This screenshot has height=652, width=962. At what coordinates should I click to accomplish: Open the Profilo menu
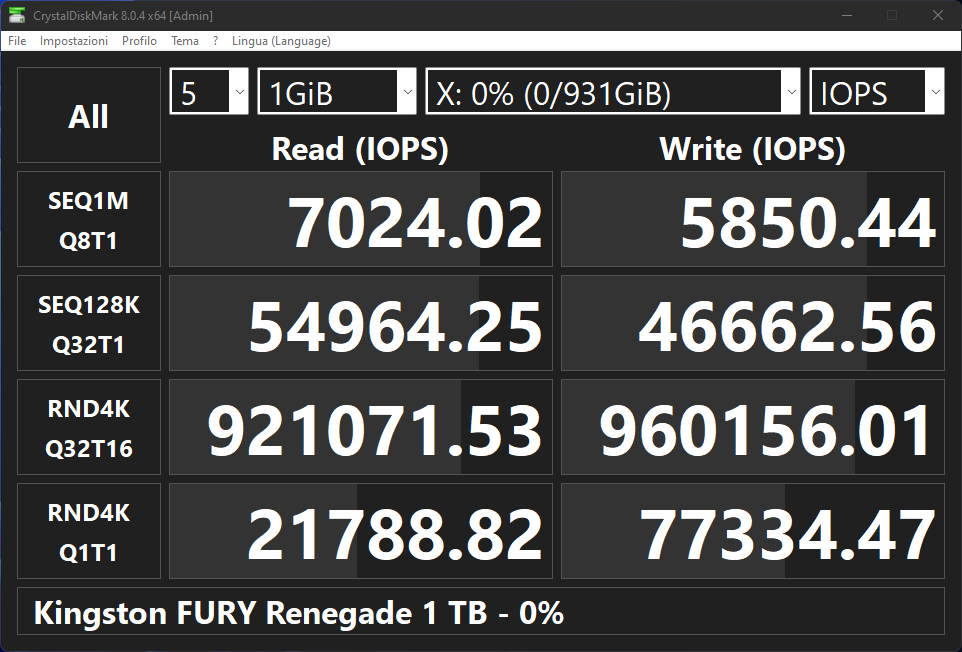(x=139, y=40)
